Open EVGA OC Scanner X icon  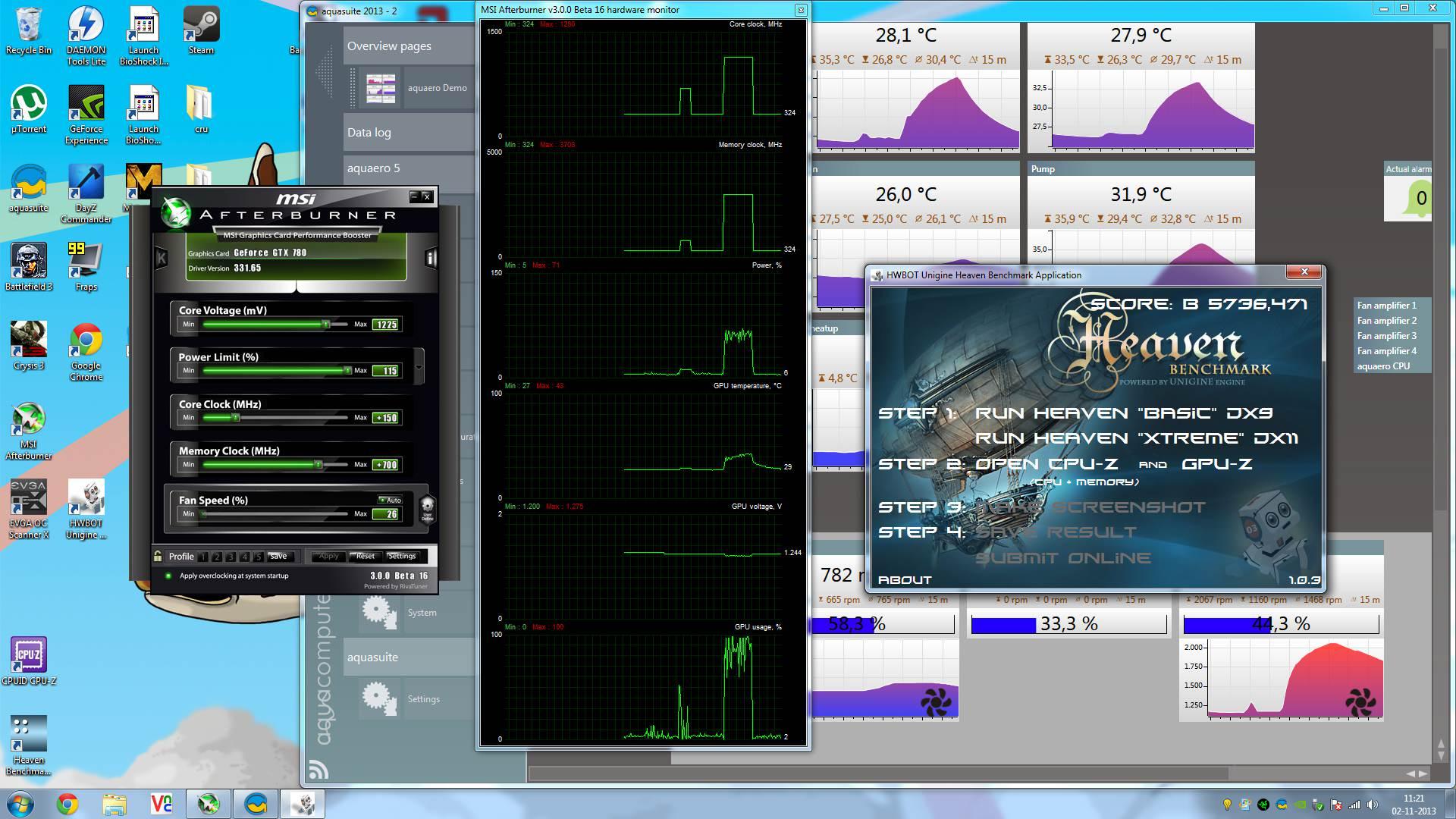click(28, 510)
